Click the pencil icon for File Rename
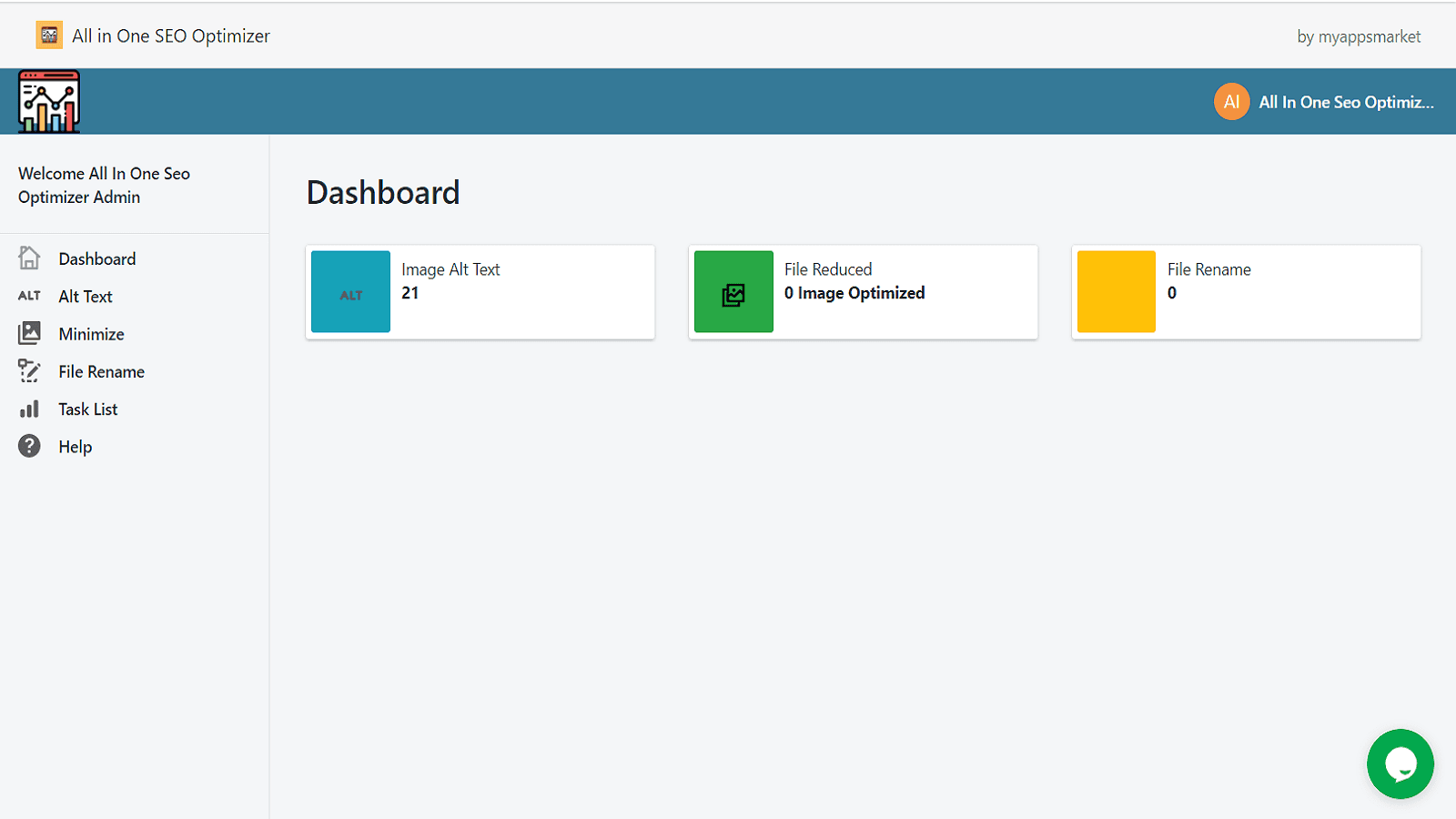Screen dimensions: 1456x819 pyautogui.click(x=28, y=370)
